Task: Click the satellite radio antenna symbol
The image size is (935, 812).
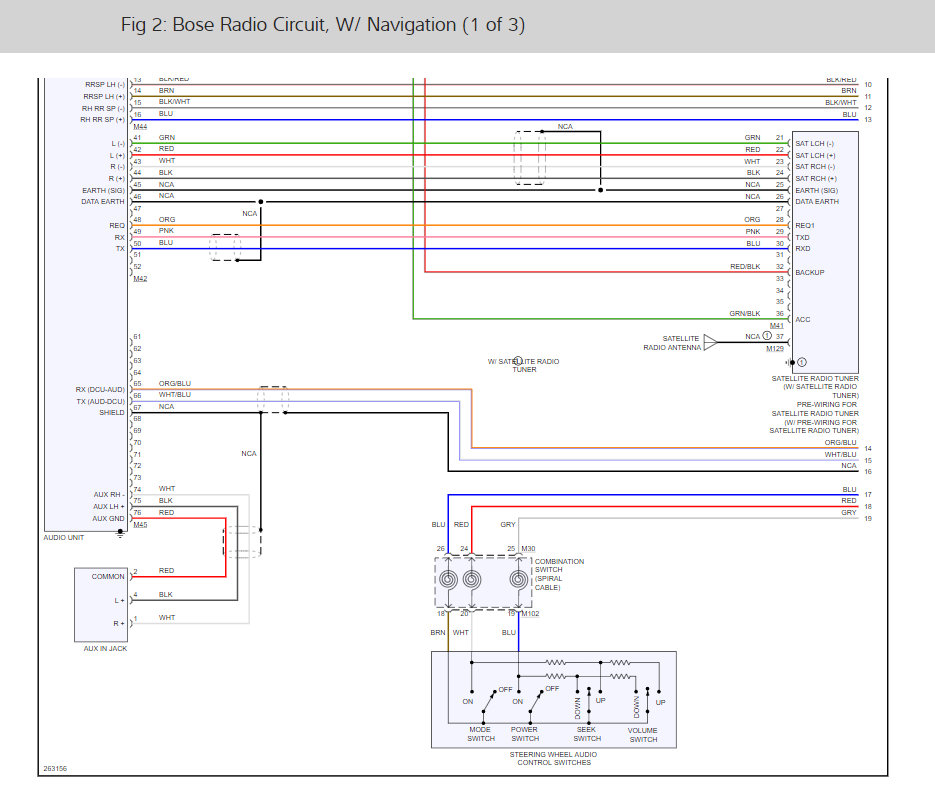Action: [710, 342]
